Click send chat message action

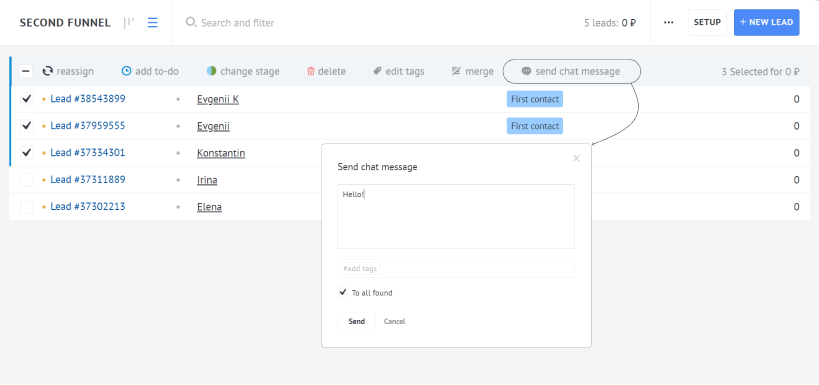571,71
